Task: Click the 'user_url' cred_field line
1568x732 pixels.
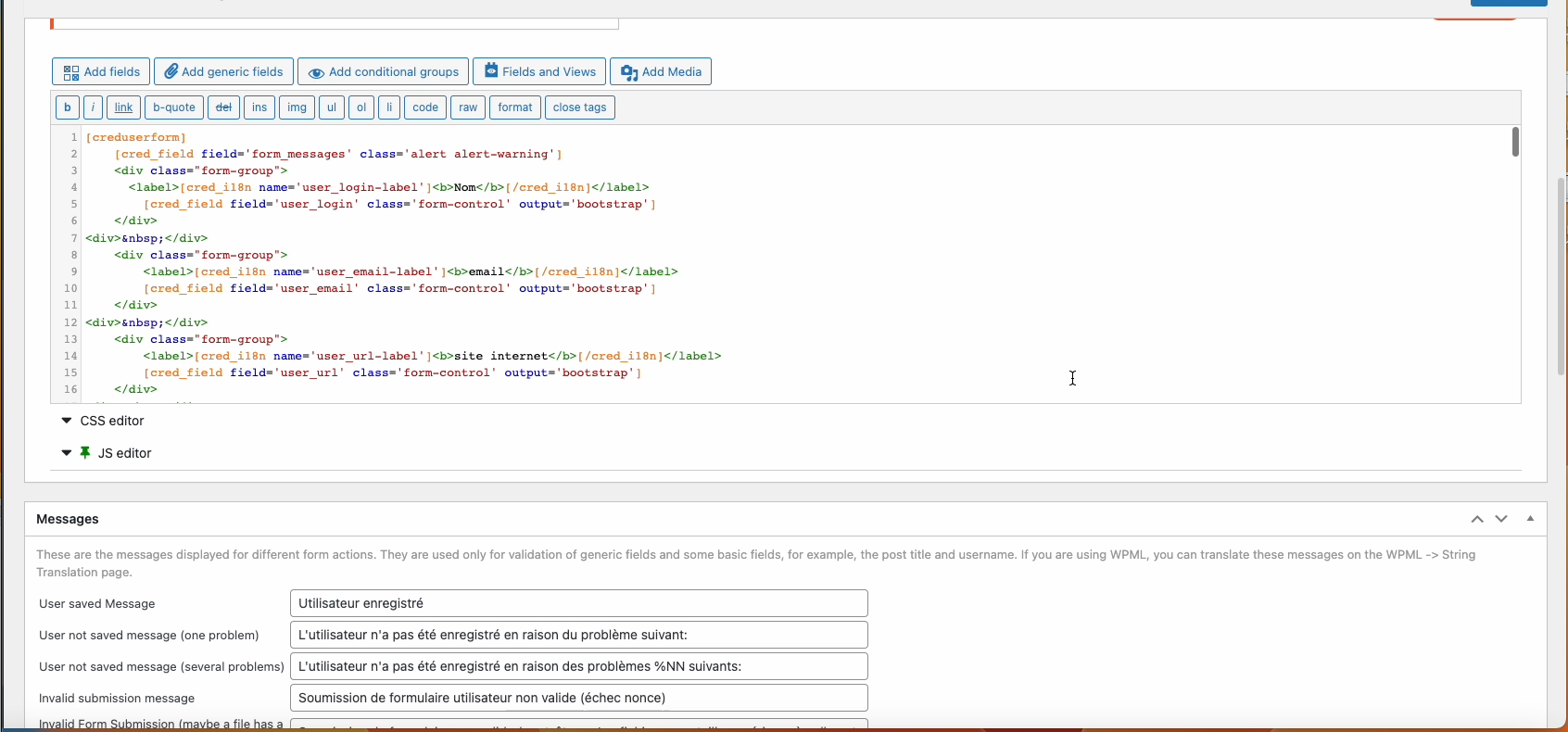Action: tap(393, 372)
